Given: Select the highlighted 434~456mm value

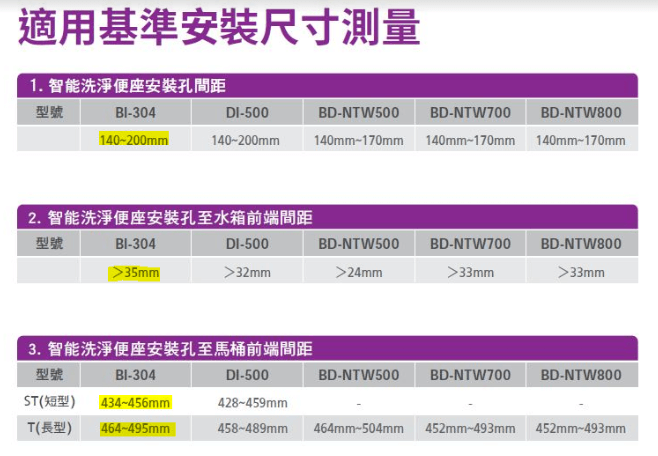Looking at the screenshot, I should point(136,403).
